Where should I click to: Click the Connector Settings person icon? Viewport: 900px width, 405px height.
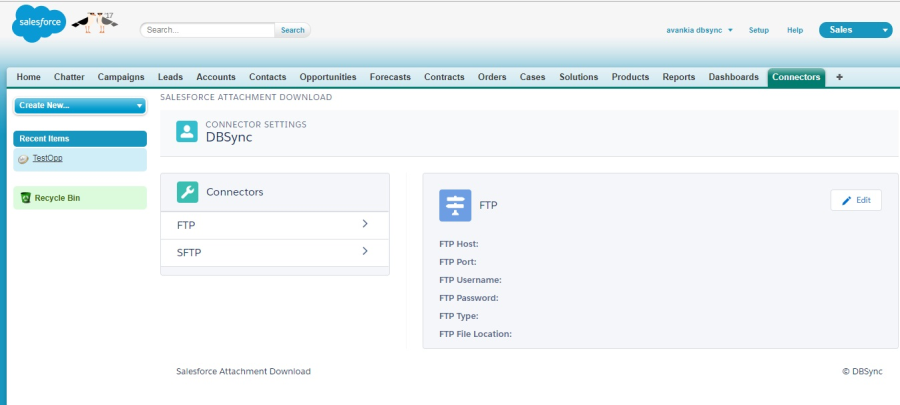pos(187,132)
